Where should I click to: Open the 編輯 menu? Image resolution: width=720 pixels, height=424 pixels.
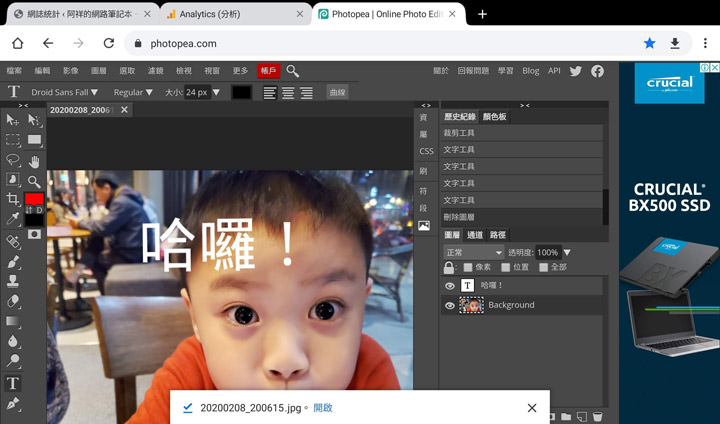(x=42, y=71)
